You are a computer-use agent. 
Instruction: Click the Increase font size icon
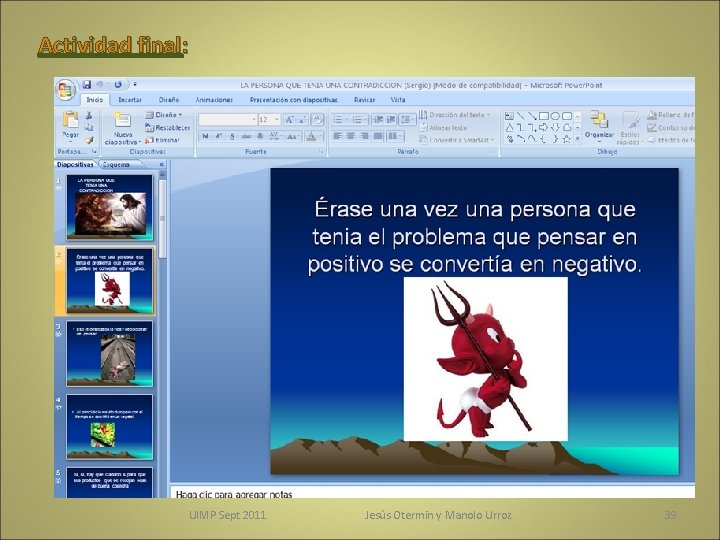[289, 120]
